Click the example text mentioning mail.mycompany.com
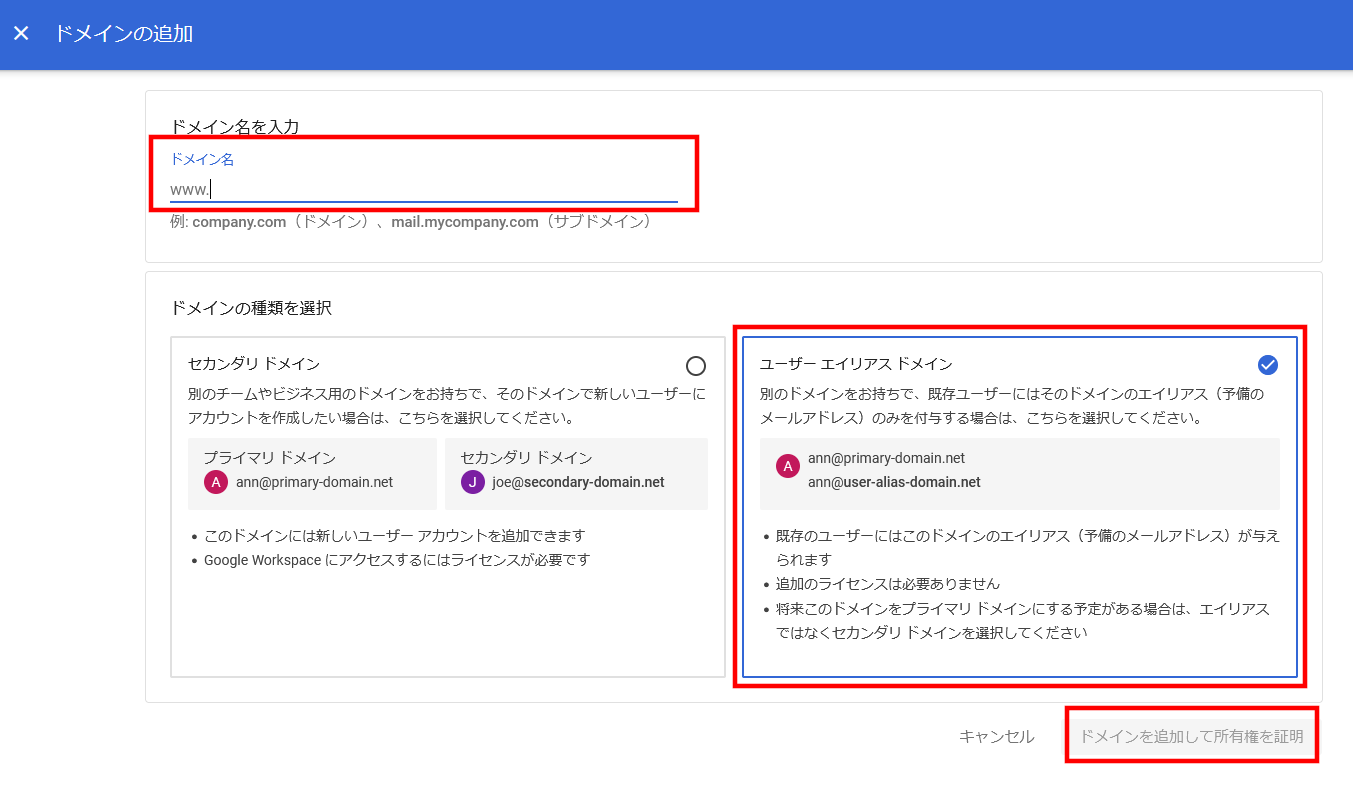1353x789 pixels. pyautogui.click(x=411, y=222)
